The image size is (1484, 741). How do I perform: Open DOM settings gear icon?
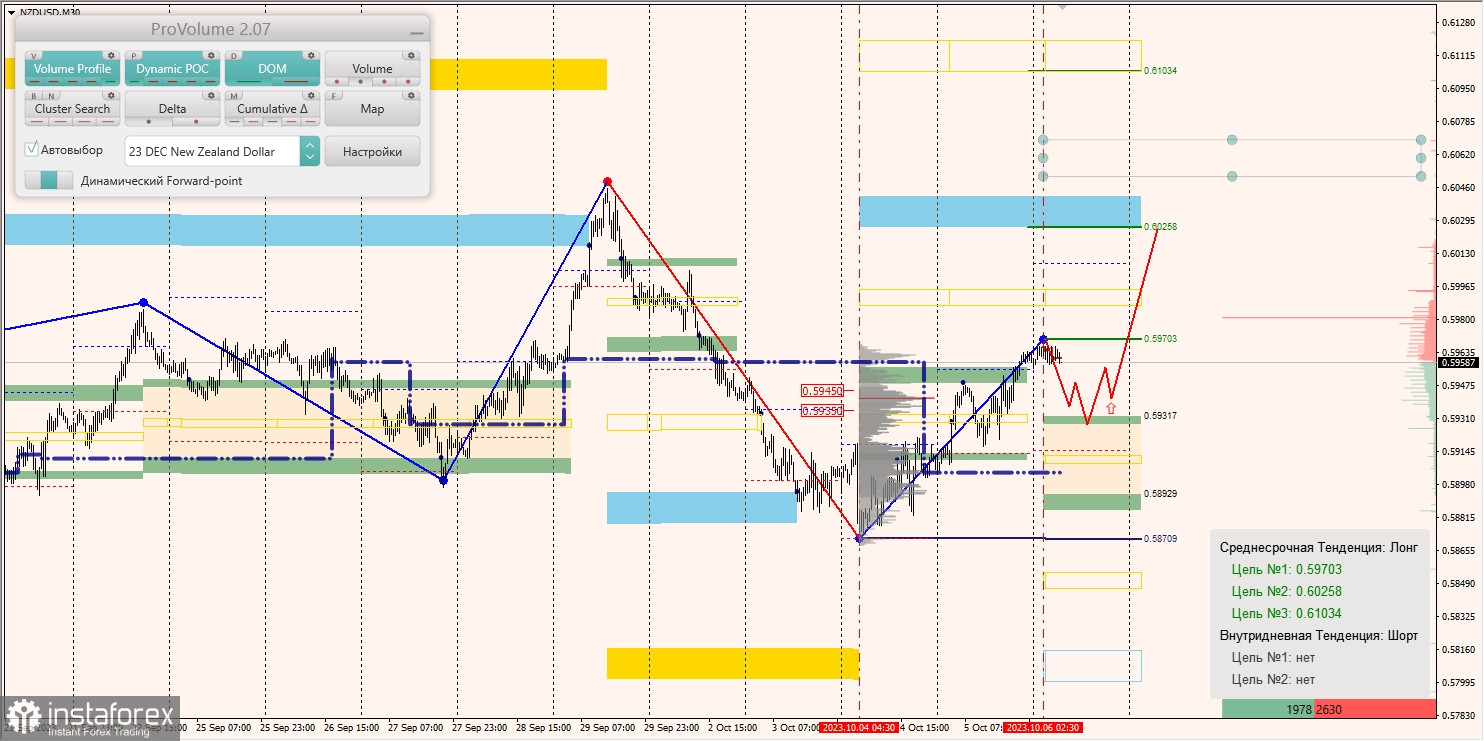[311, 55]
